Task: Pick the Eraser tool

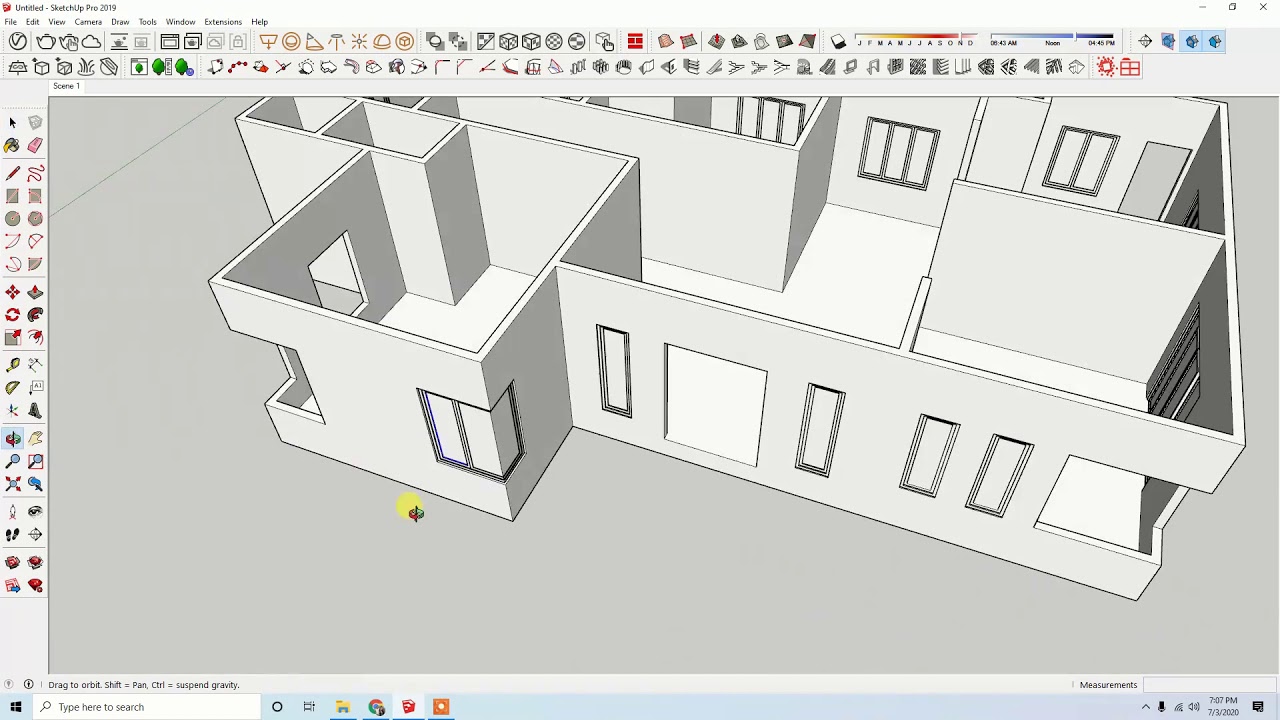Action: tap(35, 145)
